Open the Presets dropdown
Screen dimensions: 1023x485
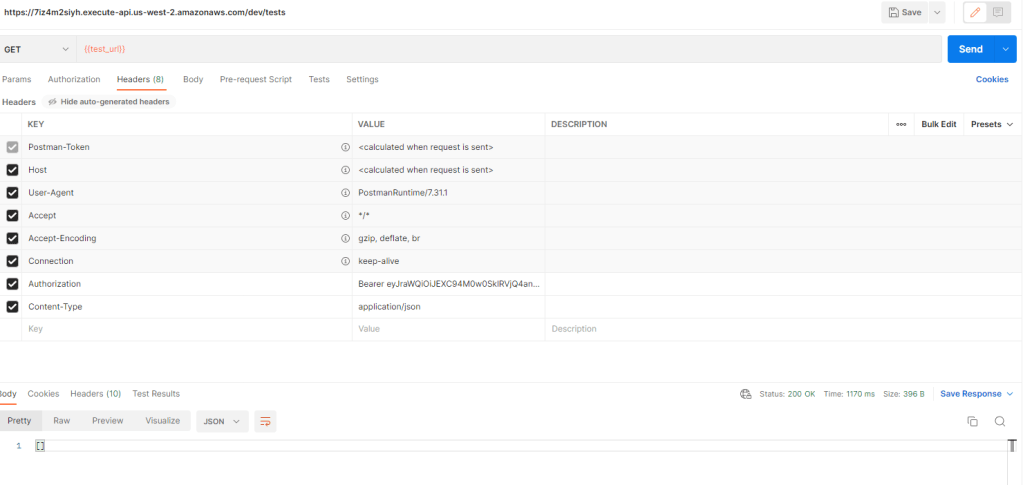pos(992,124)
